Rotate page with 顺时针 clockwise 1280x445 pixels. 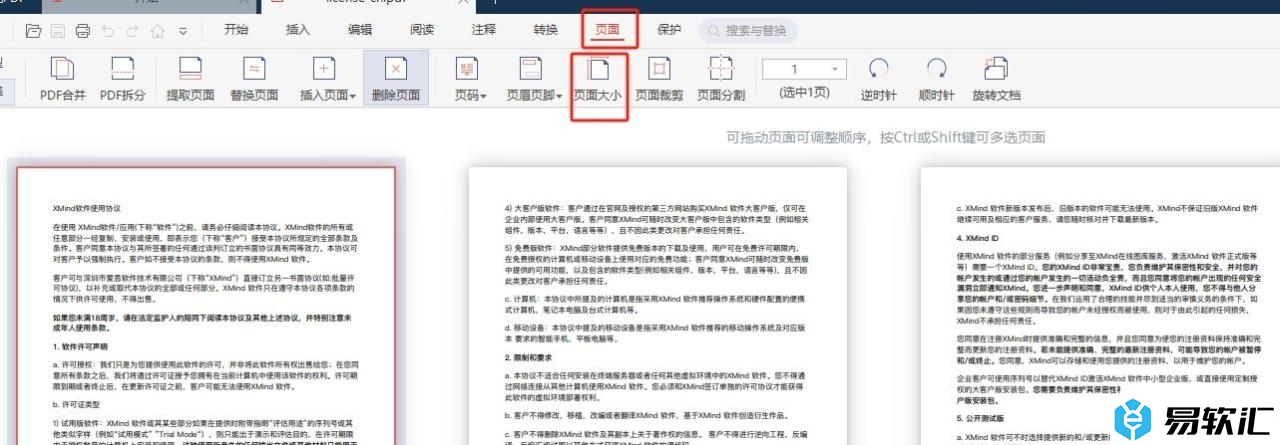[936, 79]
